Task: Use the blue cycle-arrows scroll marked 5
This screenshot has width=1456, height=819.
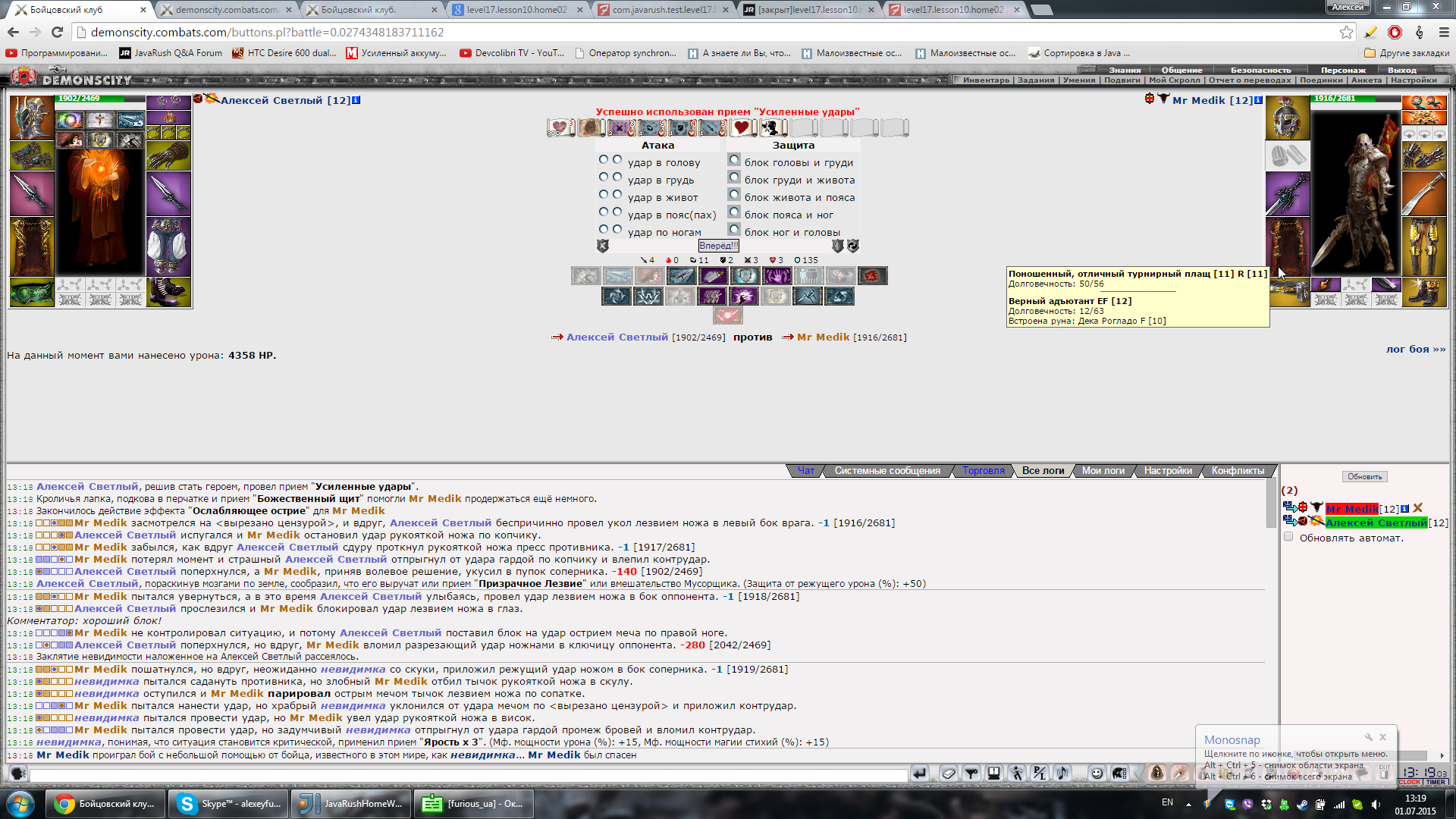Action: click(651, 127)
